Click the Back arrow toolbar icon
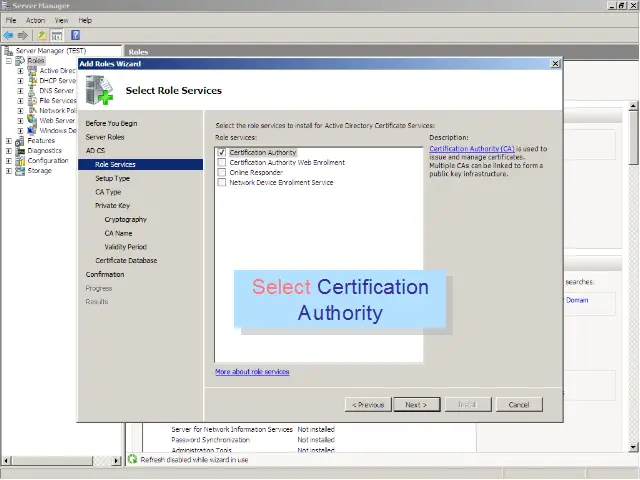The width and height of the screenshot is (640, 480). [x=8, y=36]
